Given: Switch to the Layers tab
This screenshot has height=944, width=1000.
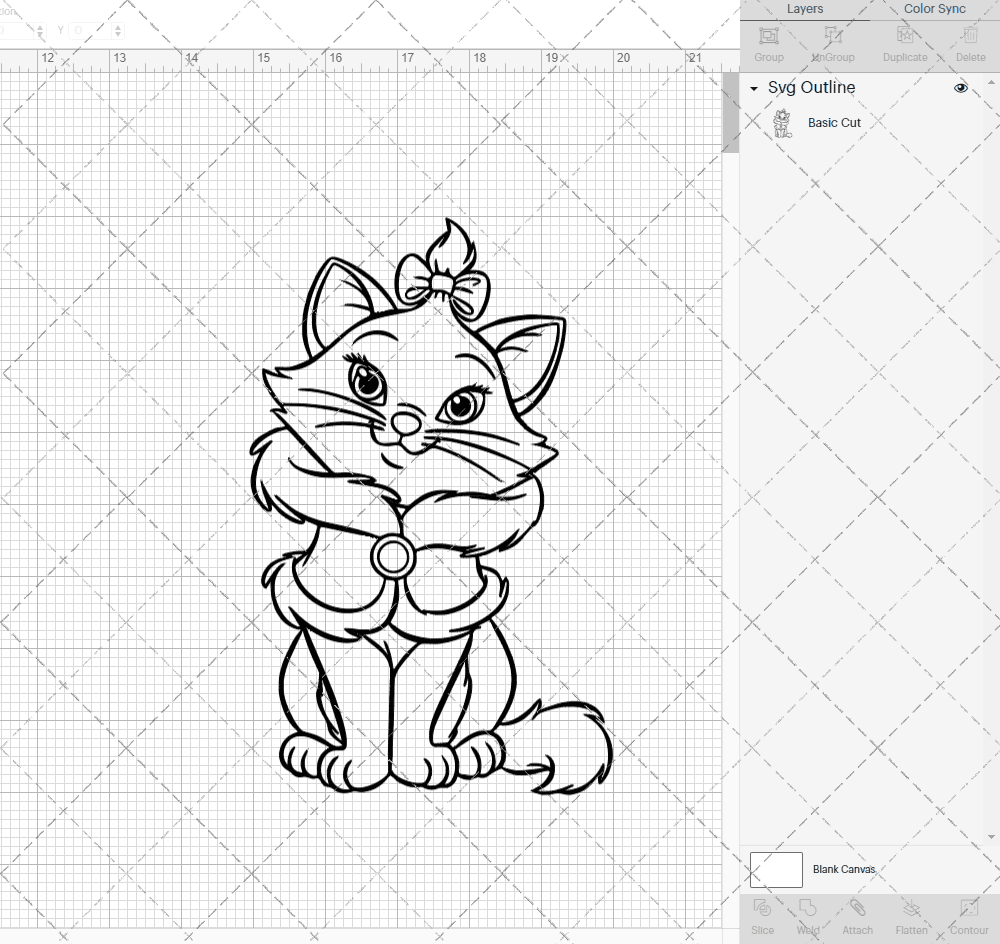Looking at the screenshot, I should click(x=804, y=9).
